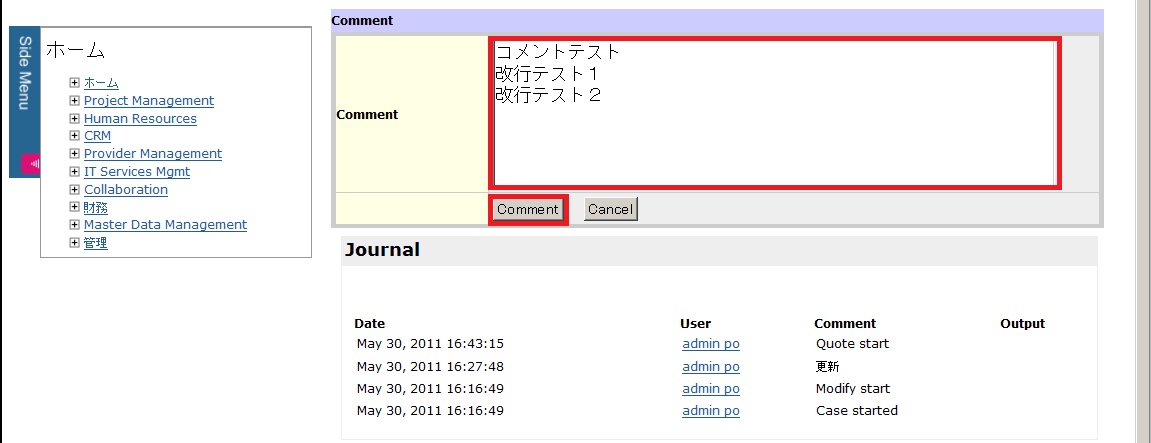Expand the 財務 tree node
The image size is (1151, 443).
(74, 206)
